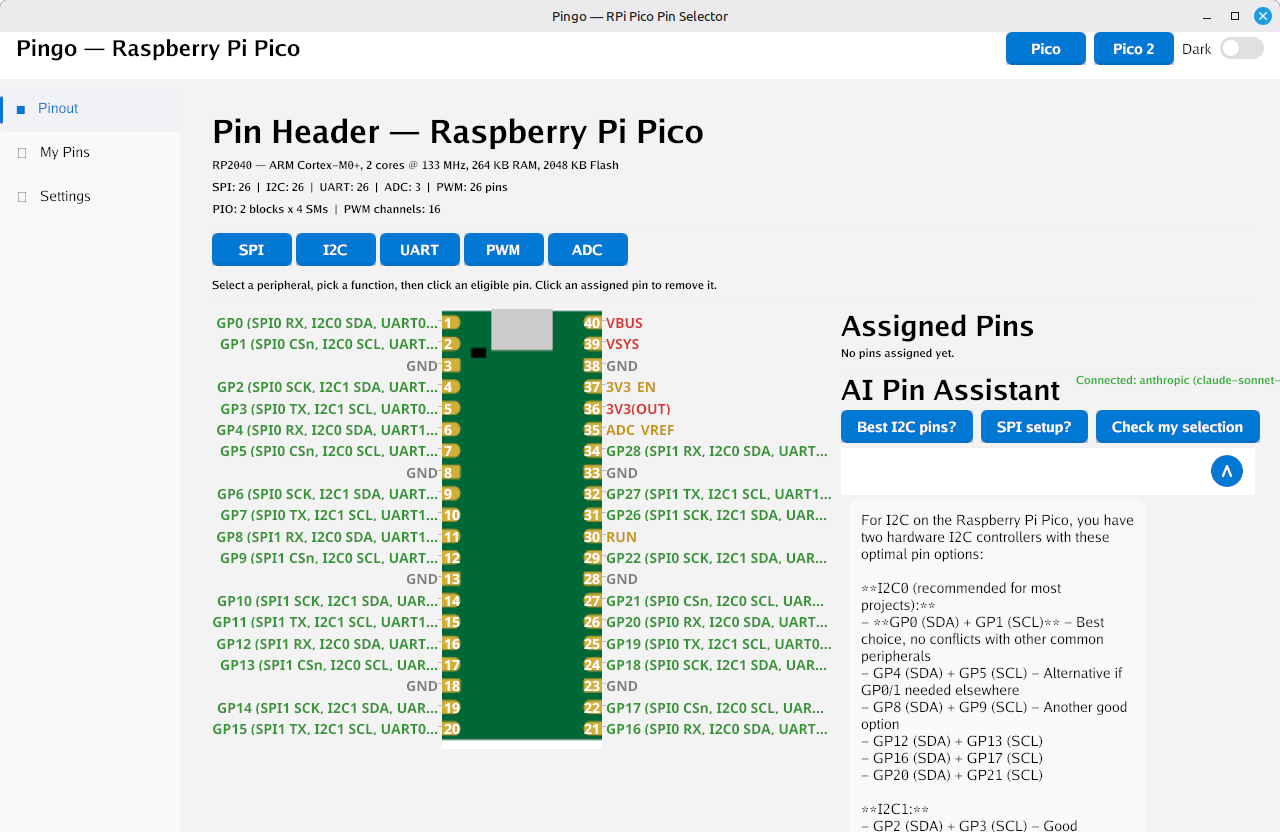Focus the AI assistant text input field

[1024, 471]
